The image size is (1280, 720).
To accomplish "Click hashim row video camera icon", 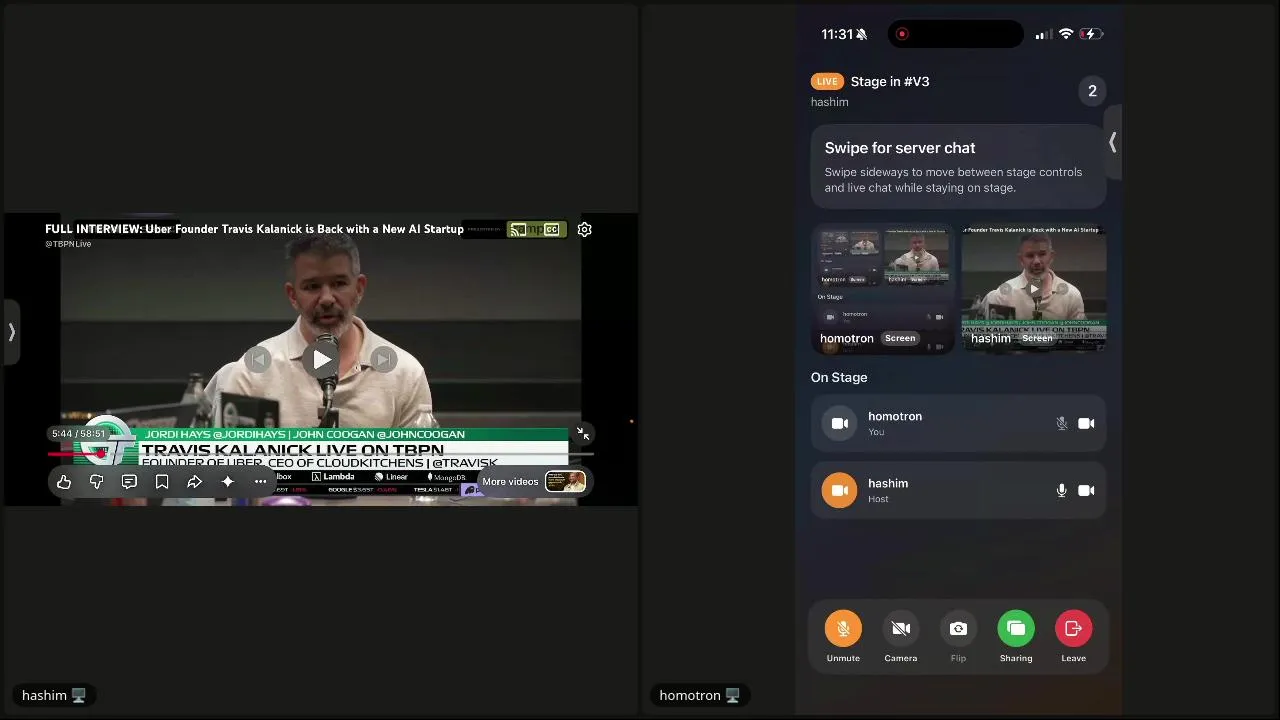I will 1086,491.
